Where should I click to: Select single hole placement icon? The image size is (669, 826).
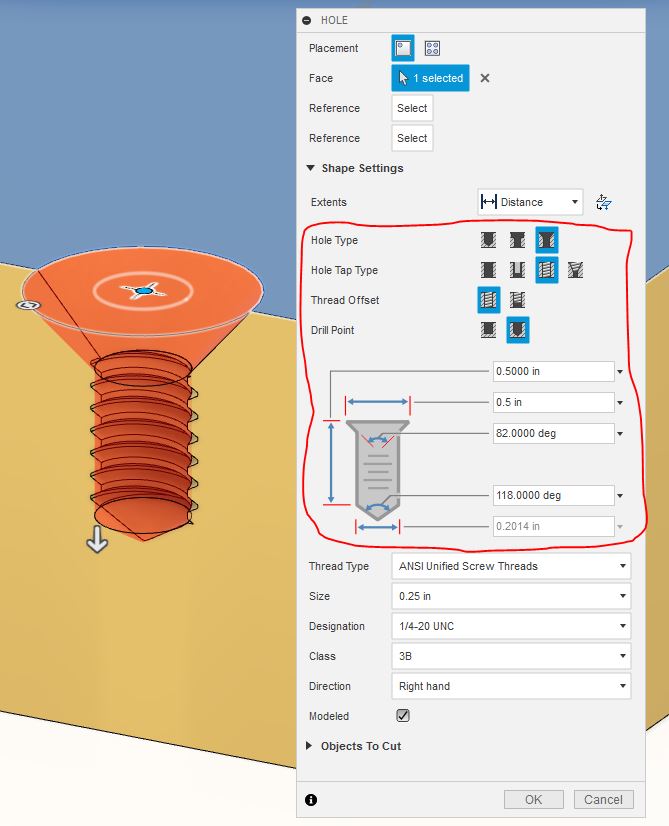coord(403,48)
